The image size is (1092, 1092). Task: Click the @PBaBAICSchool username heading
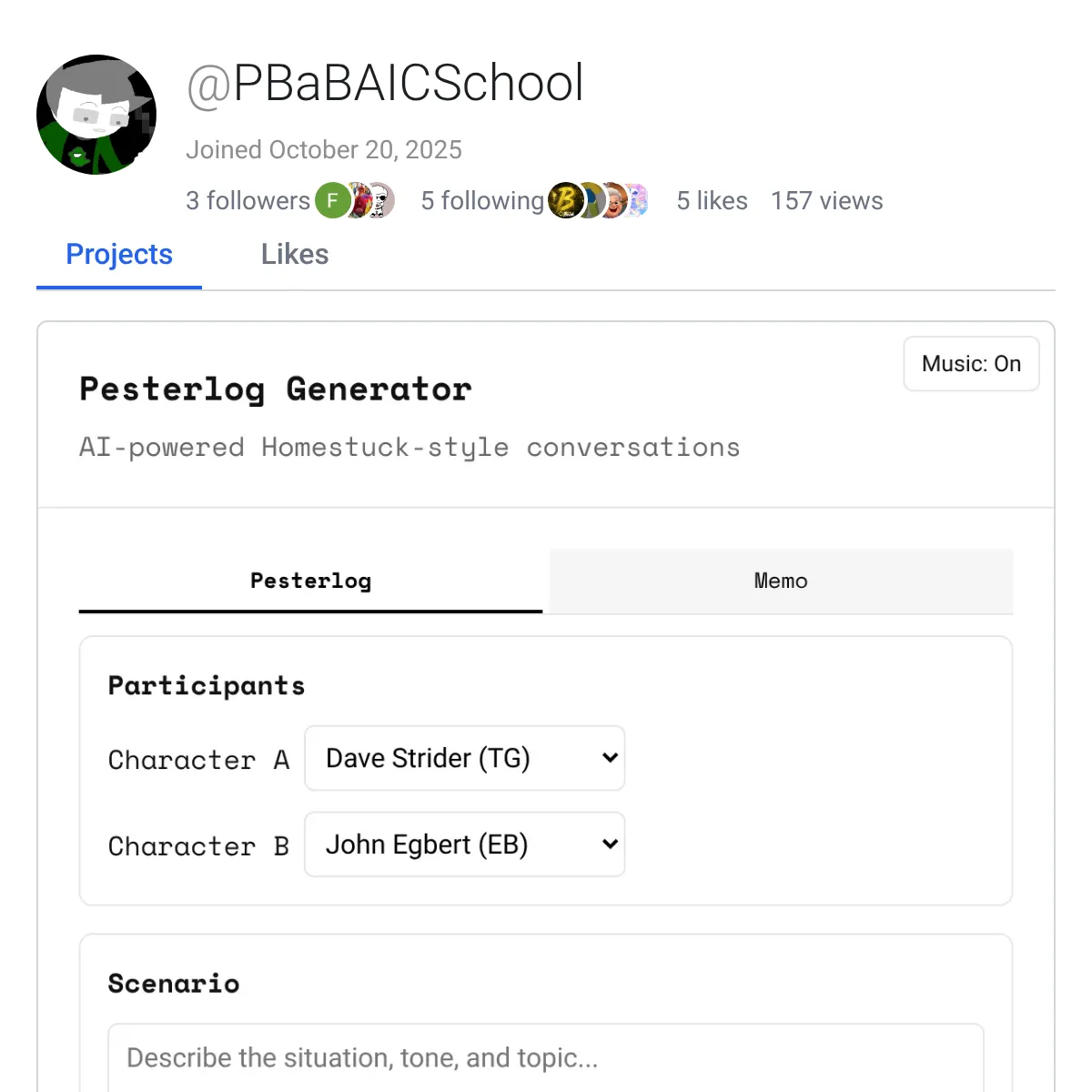385,84
